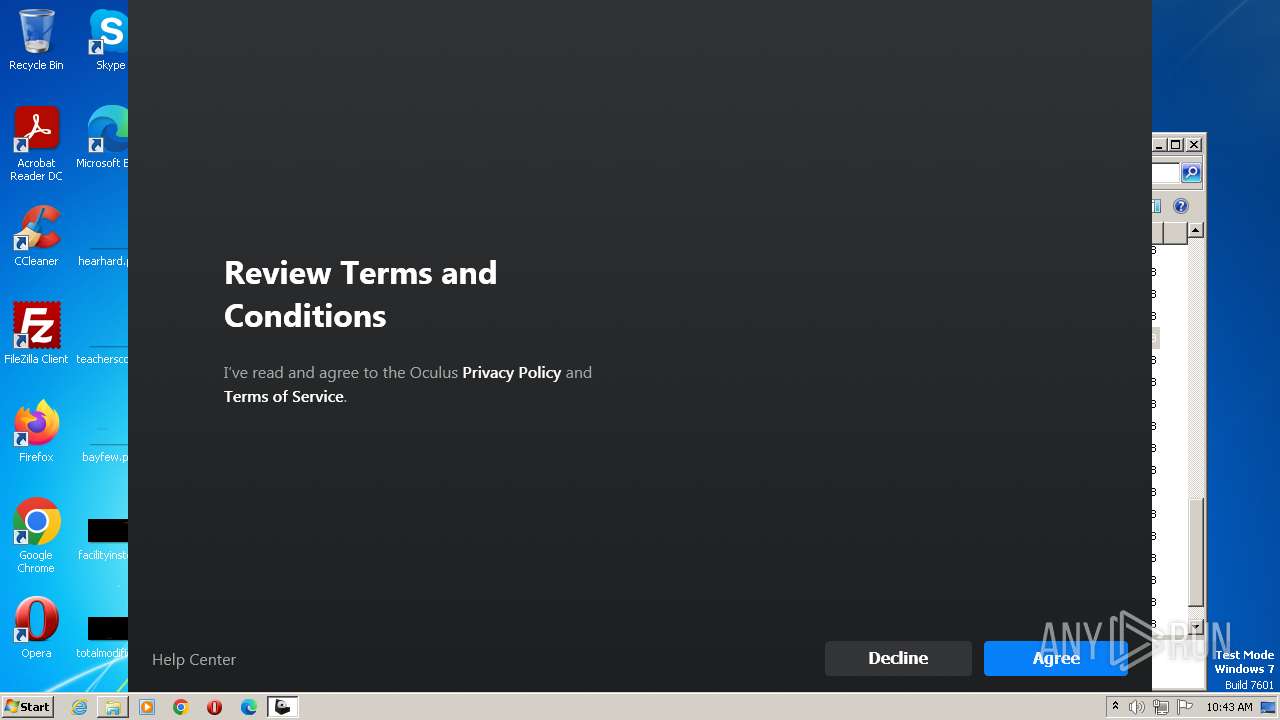Click the vertical scrollbar thumb in background window
The width and height of the screenshot is (1280, 720).
(1195, 551)
